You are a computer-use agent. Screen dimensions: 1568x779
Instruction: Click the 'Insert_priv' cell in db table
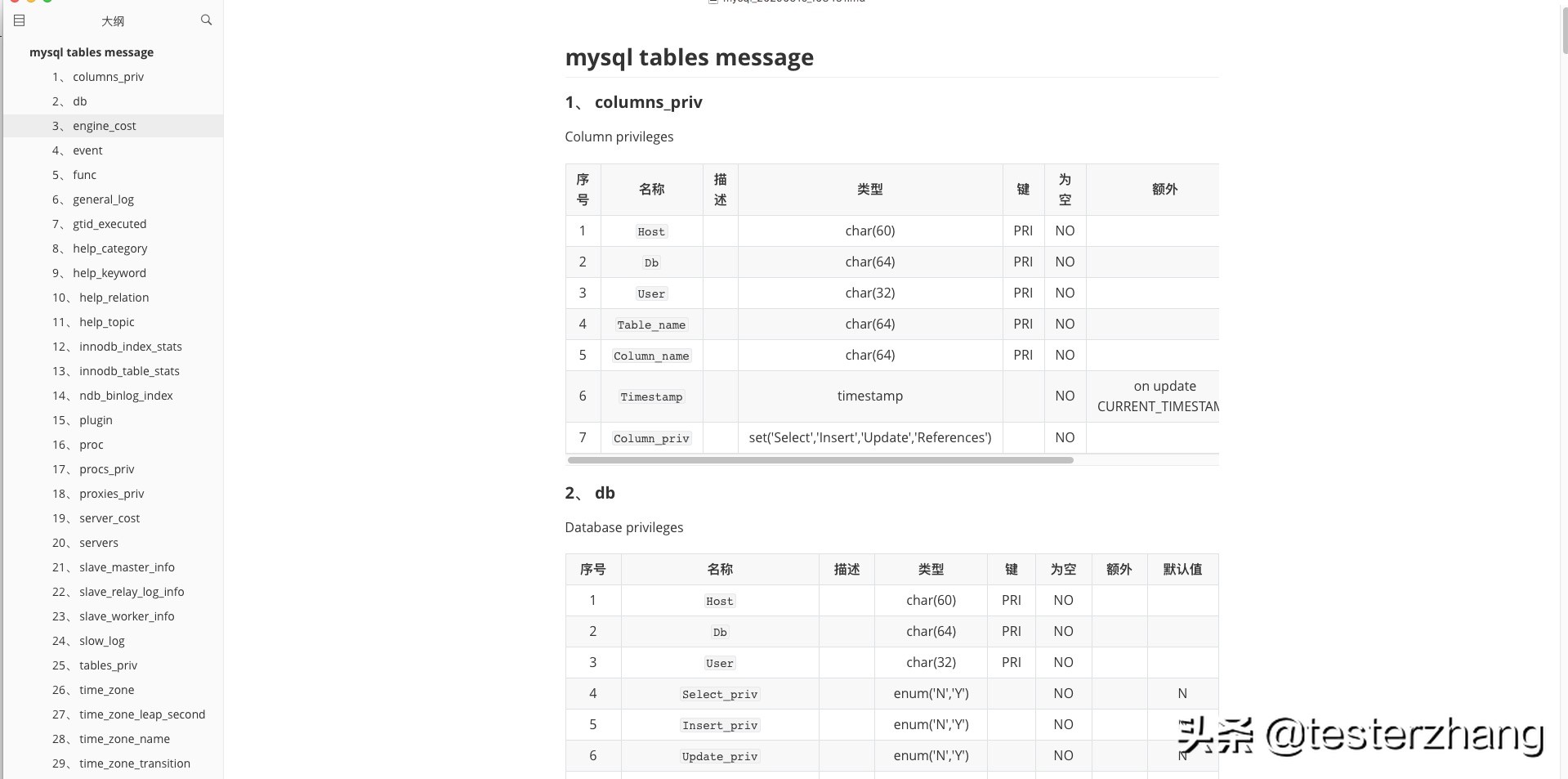[720, 725]
